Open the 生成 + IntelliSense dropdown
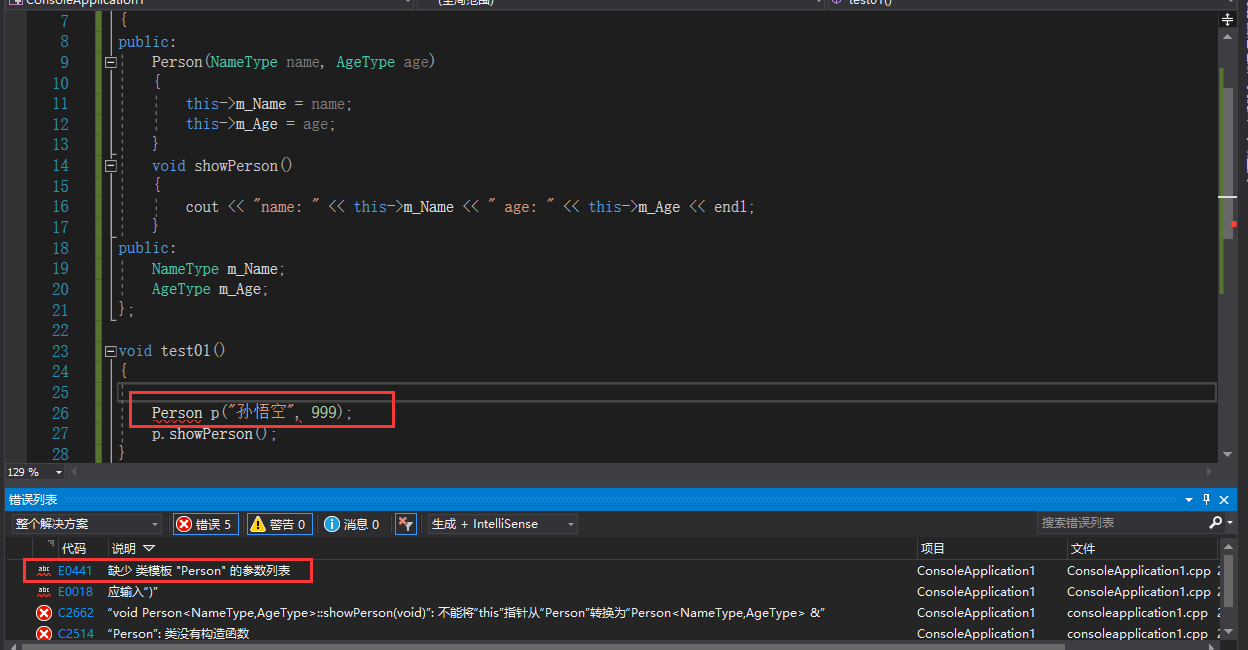1248x650 pixels. coord(503,524)
